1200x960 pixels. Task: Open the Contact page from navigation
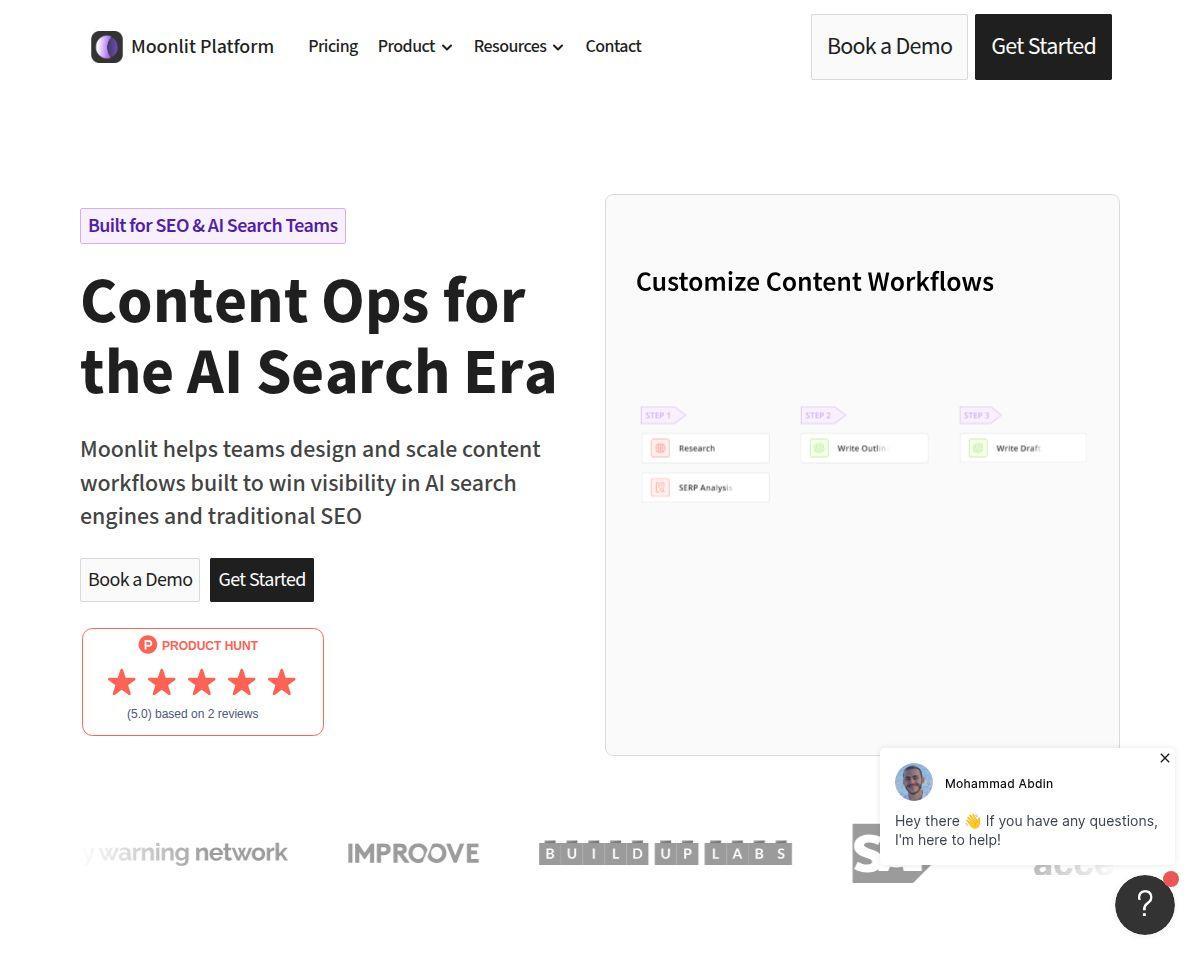(613, 47)
